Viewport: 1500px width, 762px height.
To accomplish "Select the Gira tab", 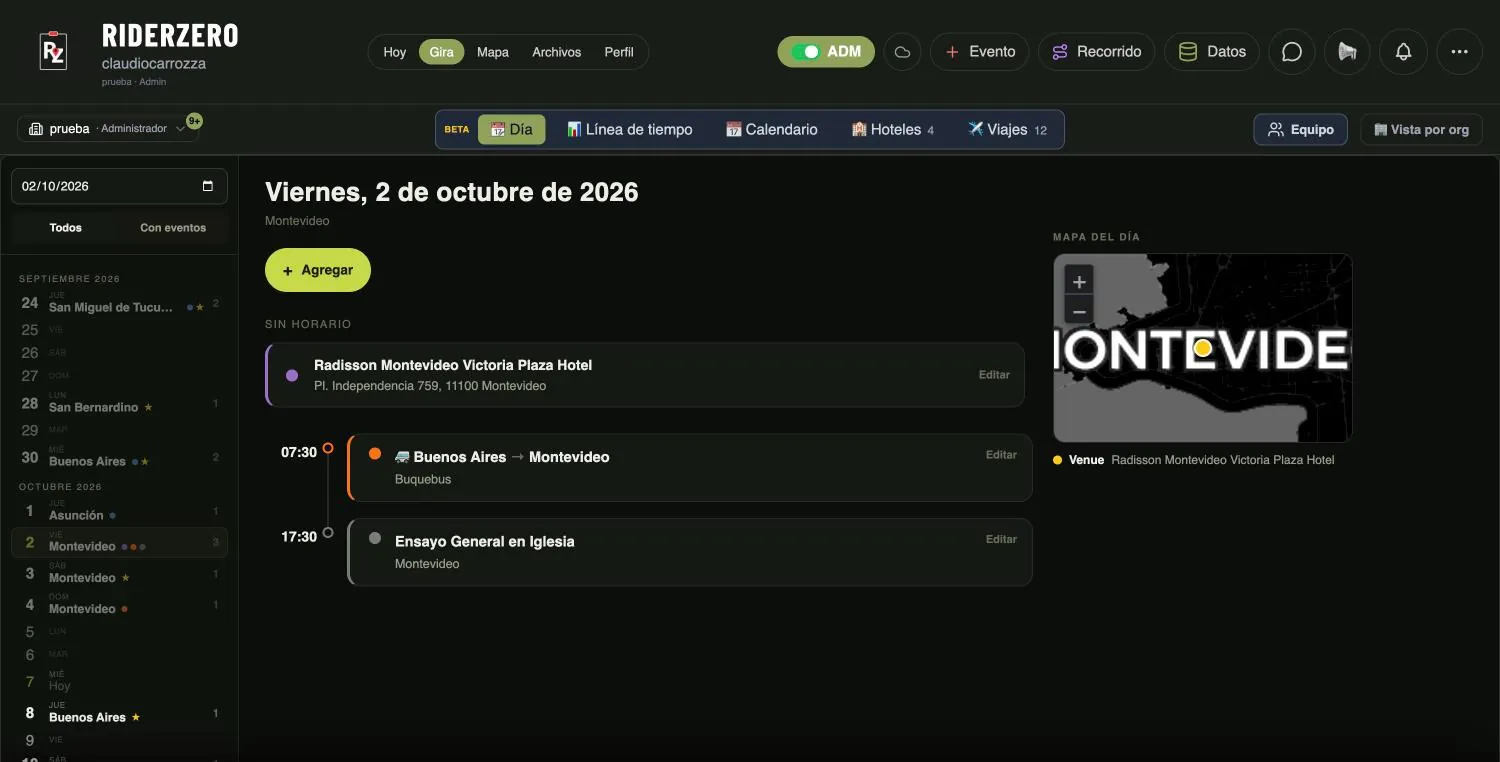I will pyautogui.click(x=442, y=52).
